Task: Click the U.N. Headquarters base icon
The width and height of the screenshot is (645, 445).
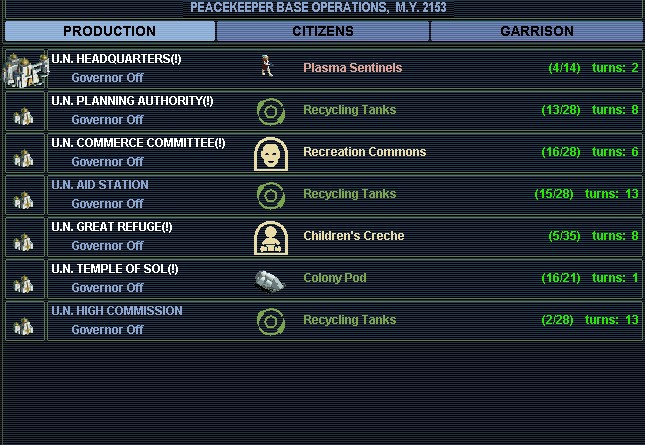Action: pos(24,69)
